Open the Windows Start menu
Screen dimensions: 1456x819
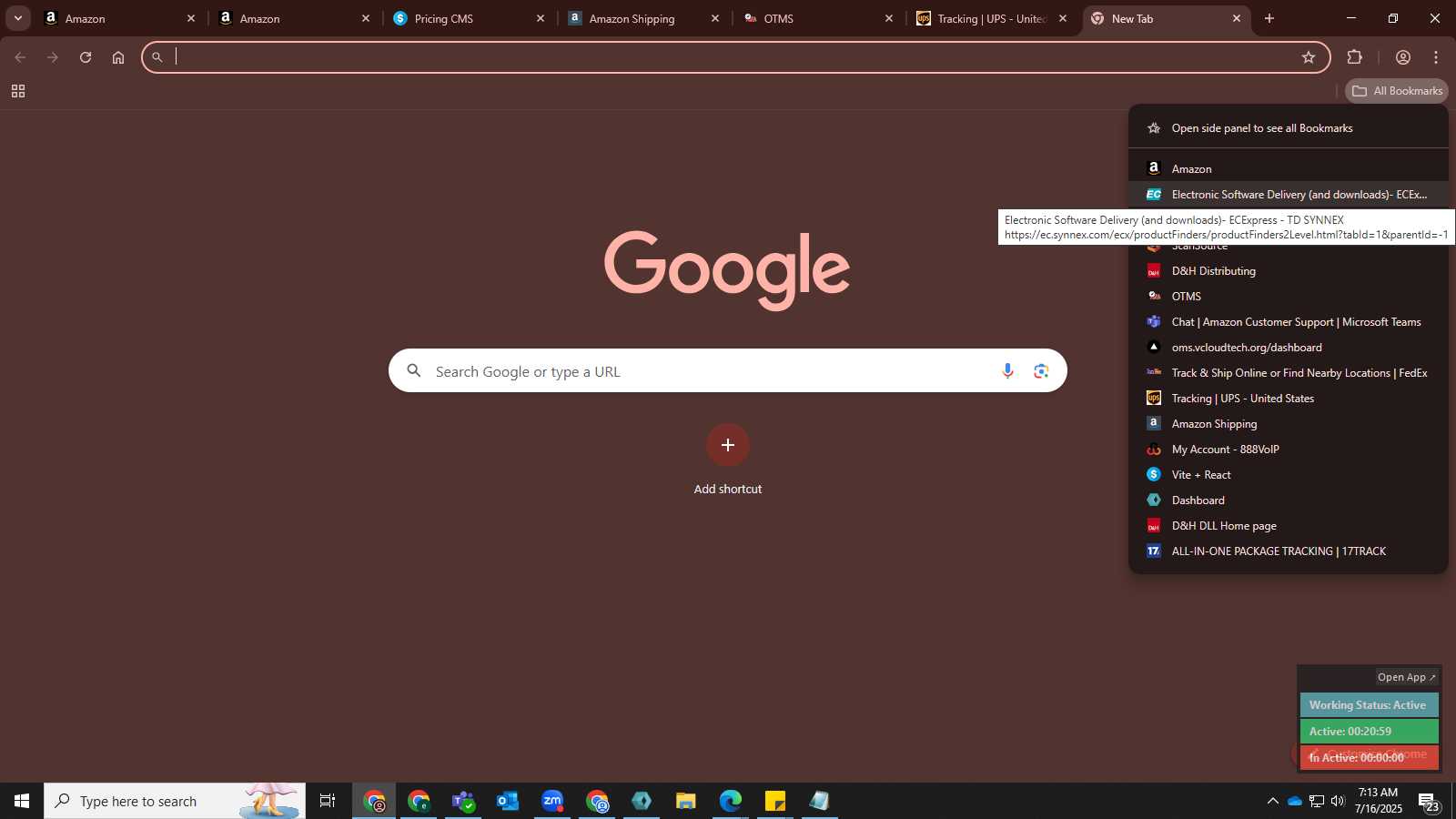tap(22, 801)
